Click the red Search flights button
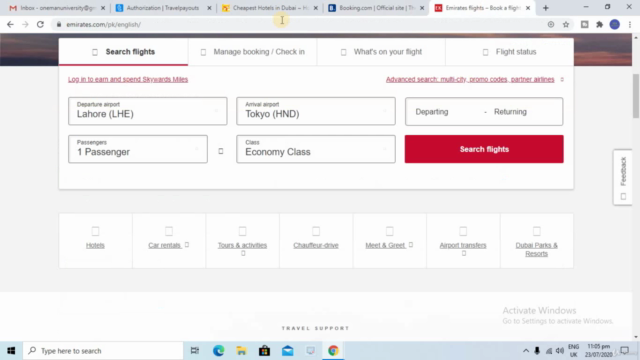Viewport: 640px width, 360px height. tap(484, 149)
